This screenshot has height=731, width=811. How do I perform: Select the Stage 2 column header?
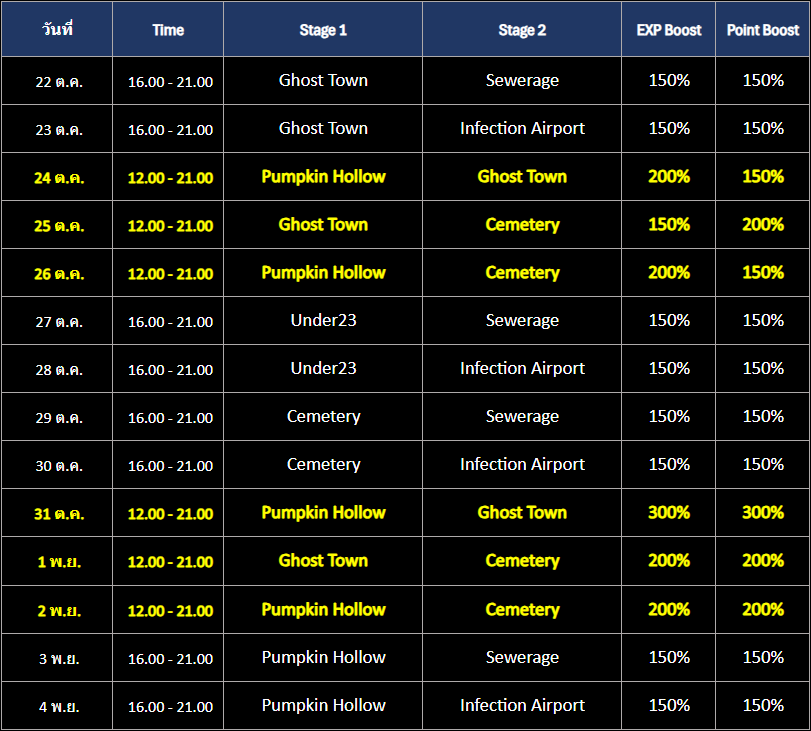click(522, 30)
